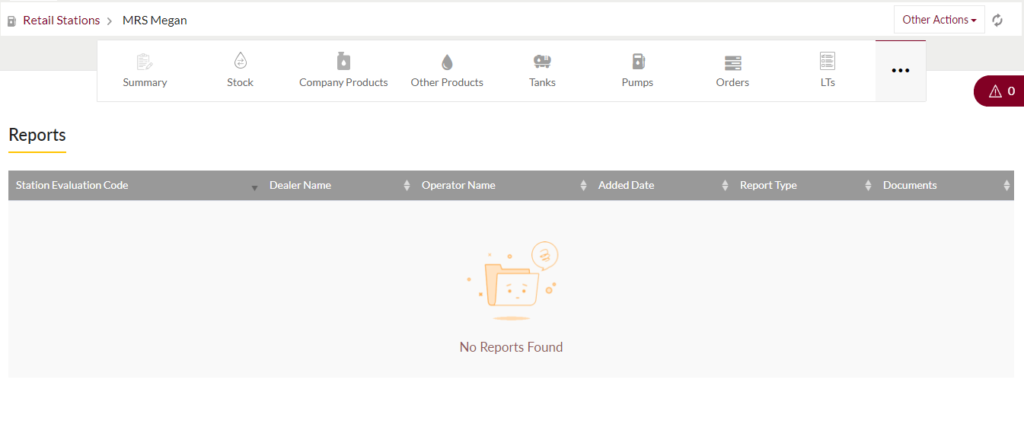Select the Stock droplet icon
This screenshot has width=1024, height=421.
tap(240, 61)
